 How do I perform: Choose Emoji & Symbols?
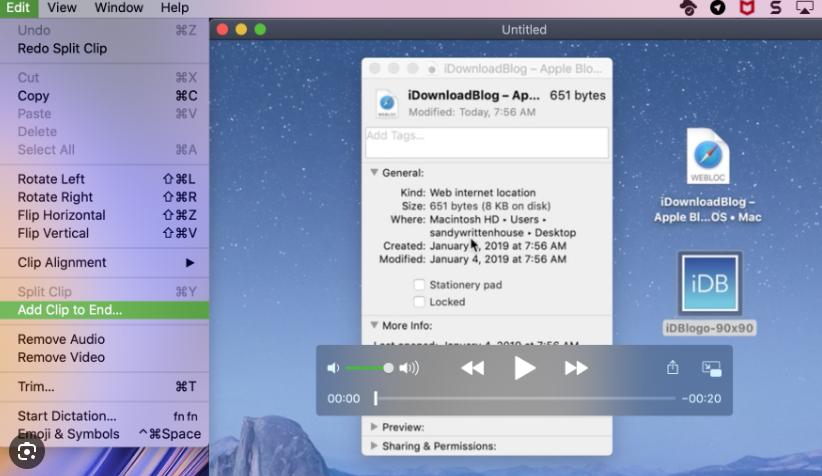(105, 434)
